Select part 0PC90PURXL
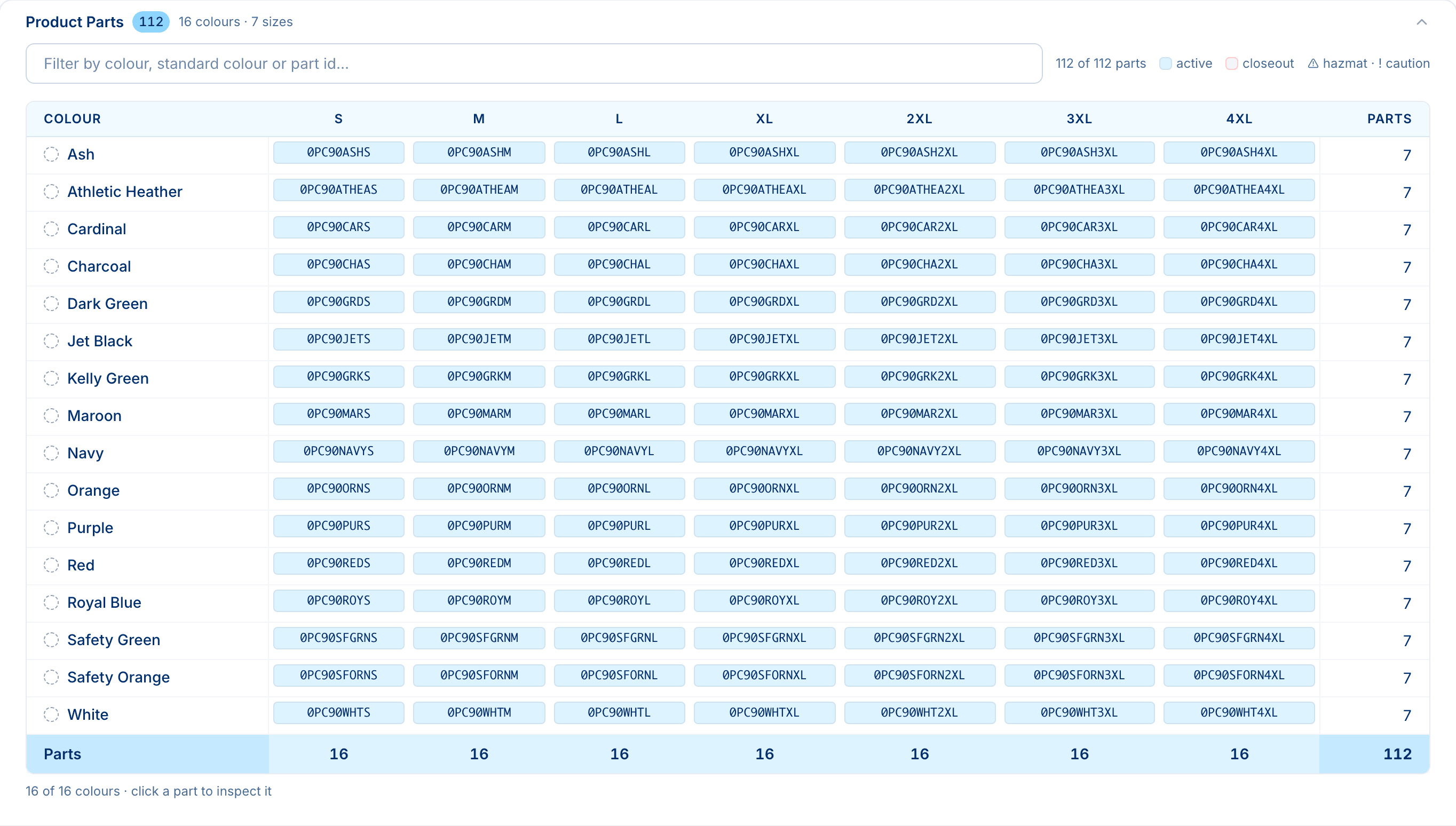Viewport: 1456px width, 826px height. tap(764, 527)
